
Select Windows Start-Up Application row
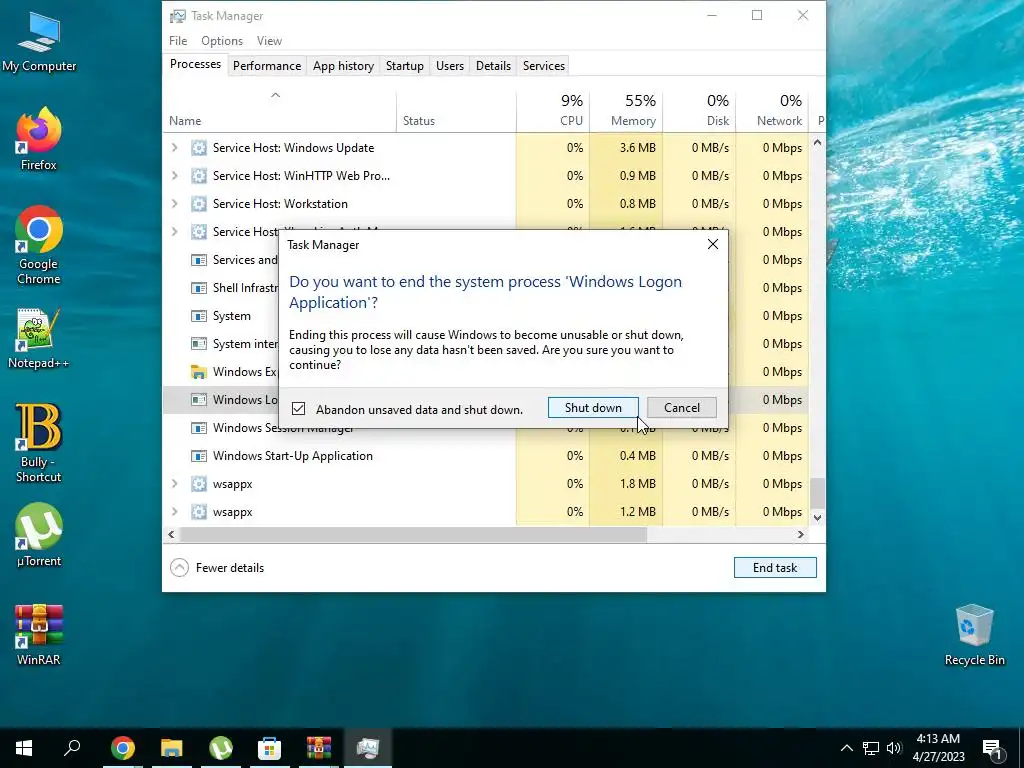[486, 456]
